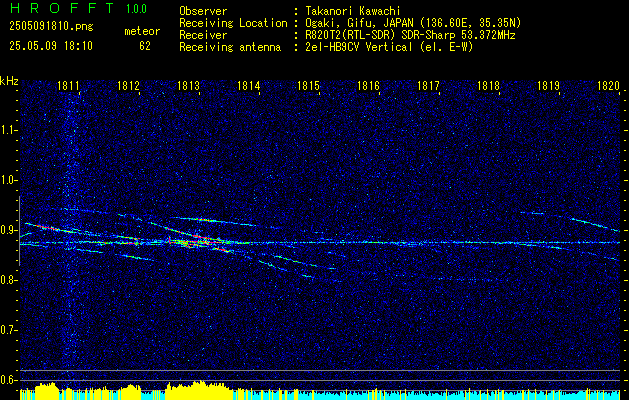Click the bright red-yellow echo cluster near 1813
Image resolution: width=629 pixels, height=400 pixels.
point(197,242)
